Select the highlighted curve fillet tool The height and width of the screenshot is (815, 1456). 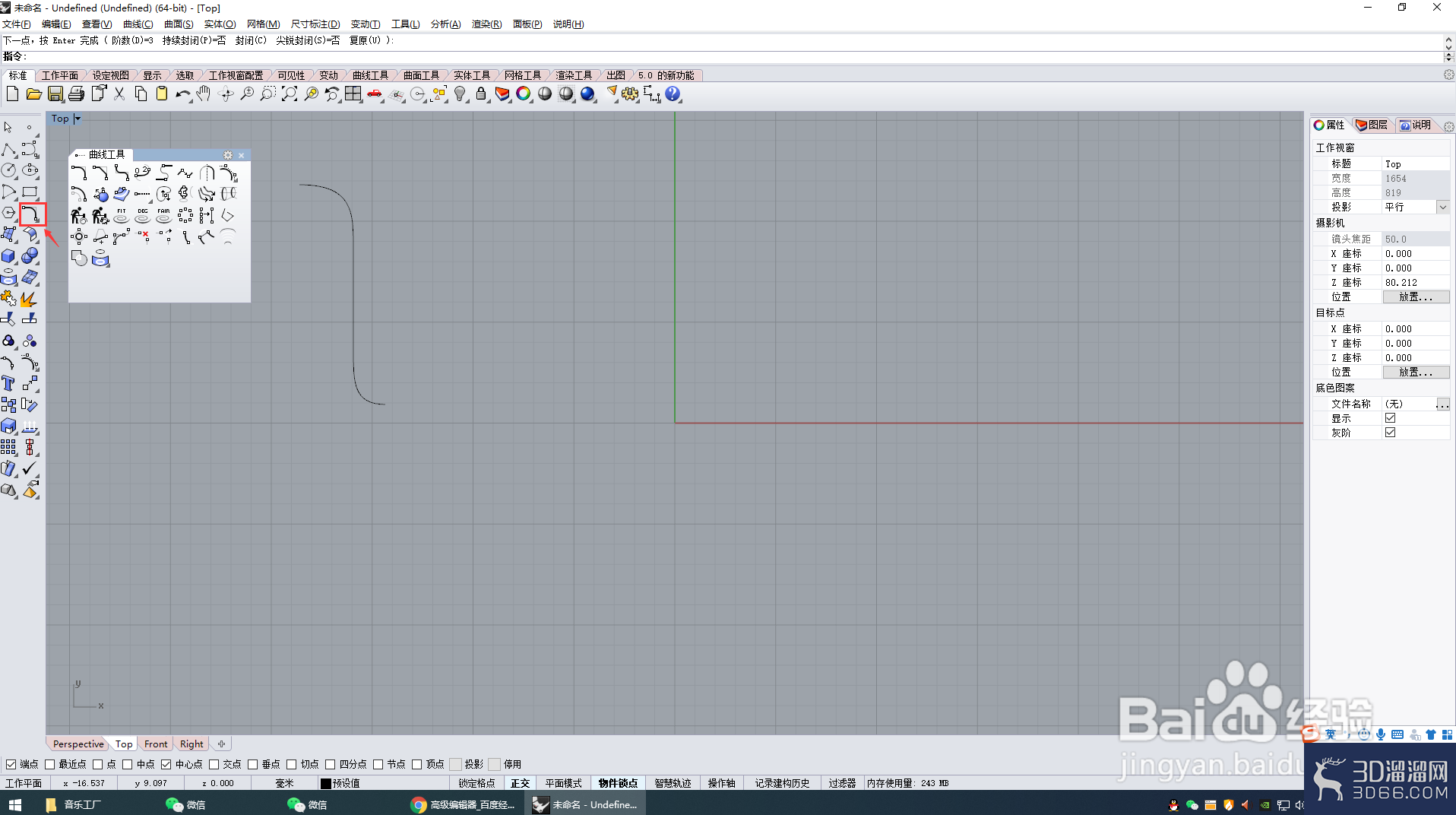pos(33,214)
